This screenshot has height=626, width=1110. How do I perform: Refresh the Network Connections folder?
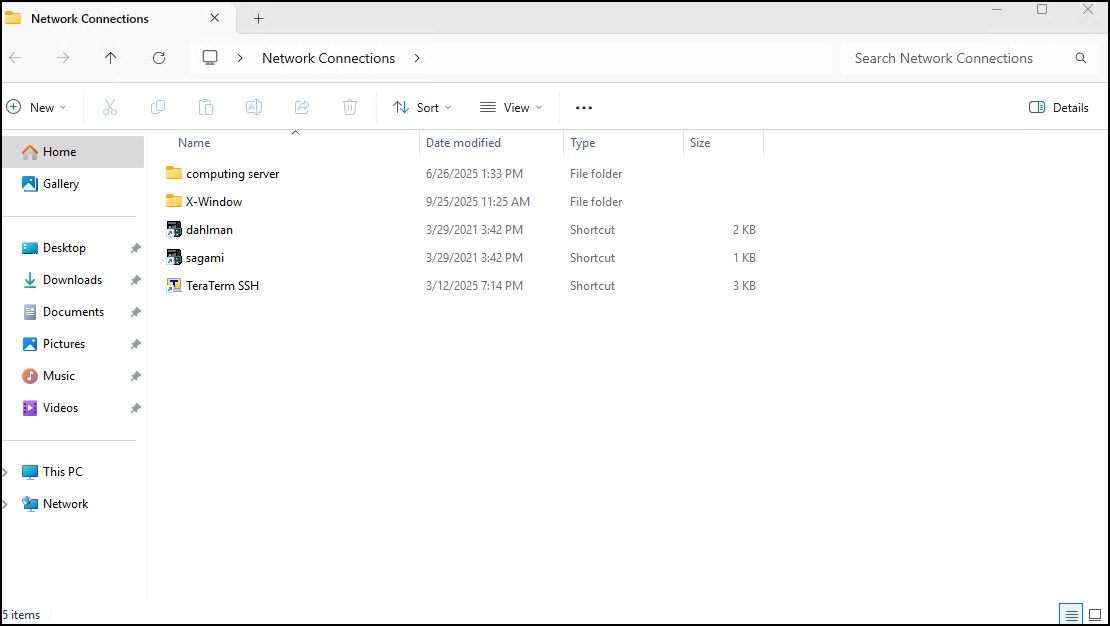click(159, 58)
